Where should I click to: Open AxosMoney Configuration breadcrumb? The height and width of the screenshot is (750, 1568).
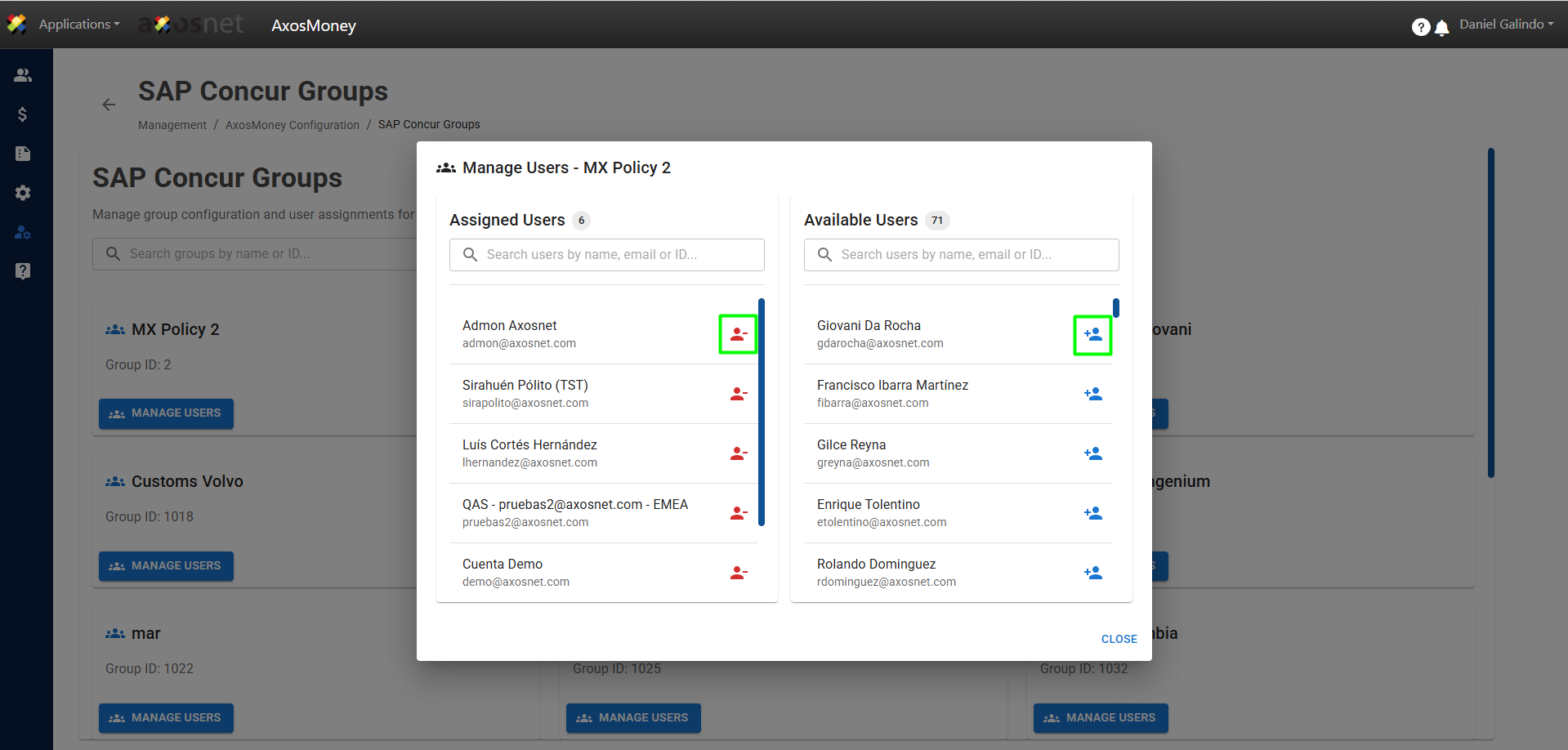(292, 125)
